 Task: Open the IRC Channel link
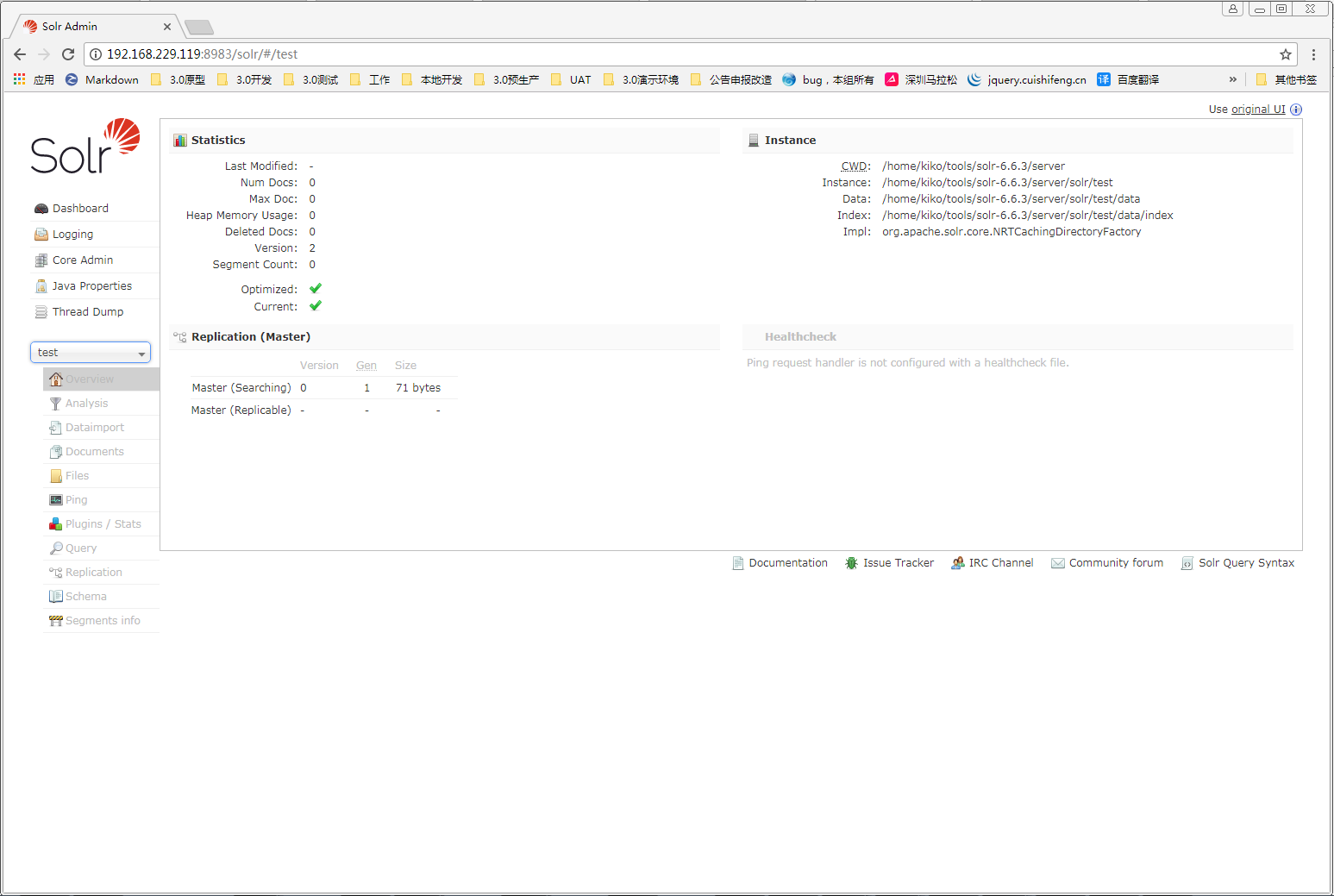coord(992,563)
